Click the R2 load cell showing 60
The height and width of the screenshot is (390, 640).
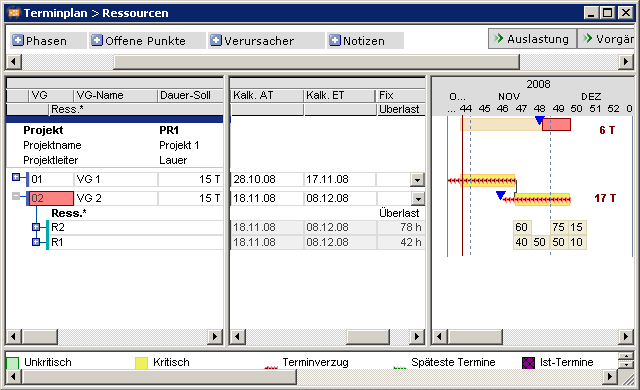(521, 227)
